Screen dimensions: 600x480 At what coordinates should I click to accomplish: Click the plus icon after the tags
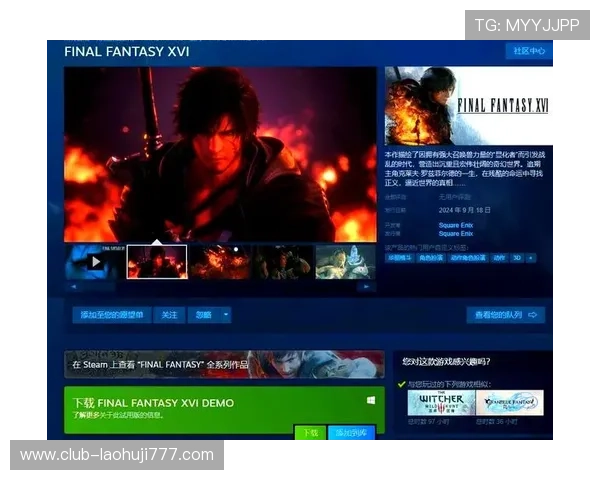[531, 257]
